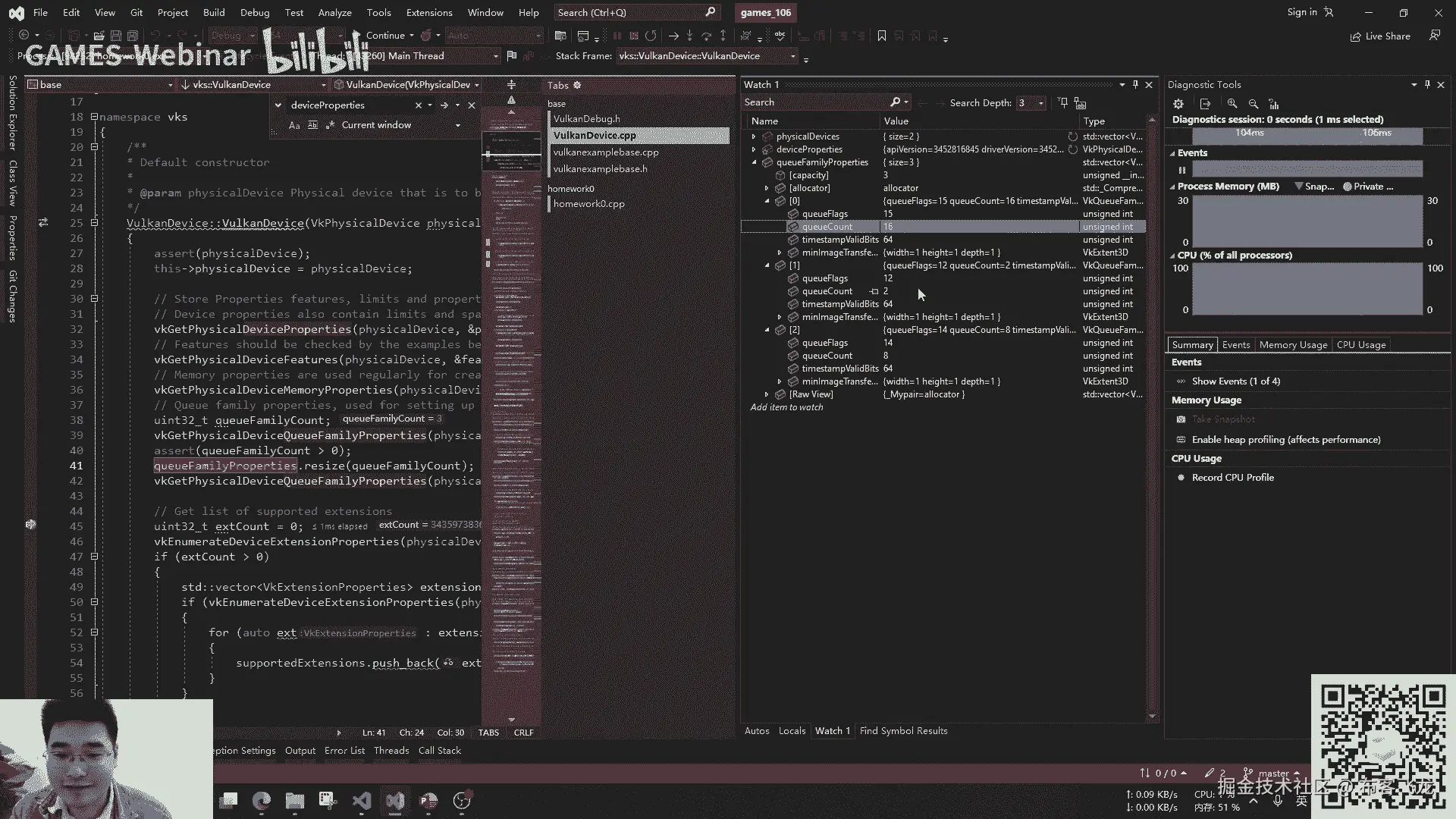Collapse the queueFamilyProperties watch item
The height and width of the screenshot is (819, 1456).
(x=754, y=162)
